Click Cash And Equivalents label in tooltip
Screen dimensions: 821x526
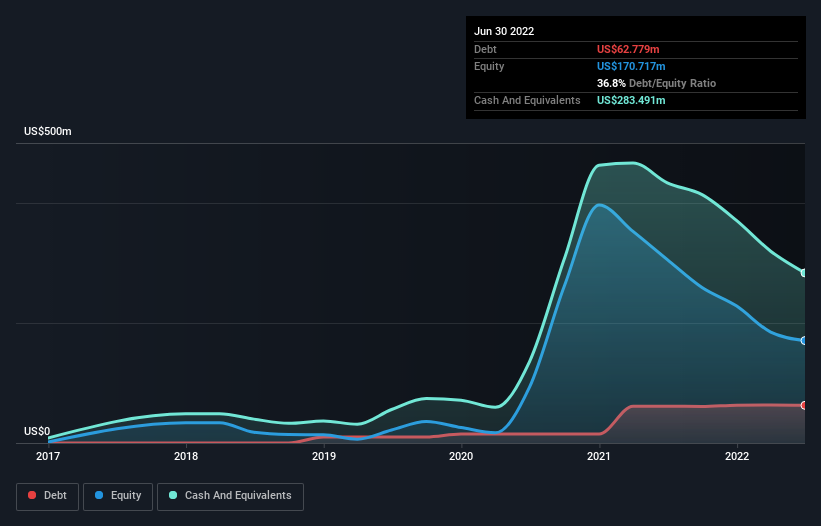pyautogui.click(x=527, y=100)
